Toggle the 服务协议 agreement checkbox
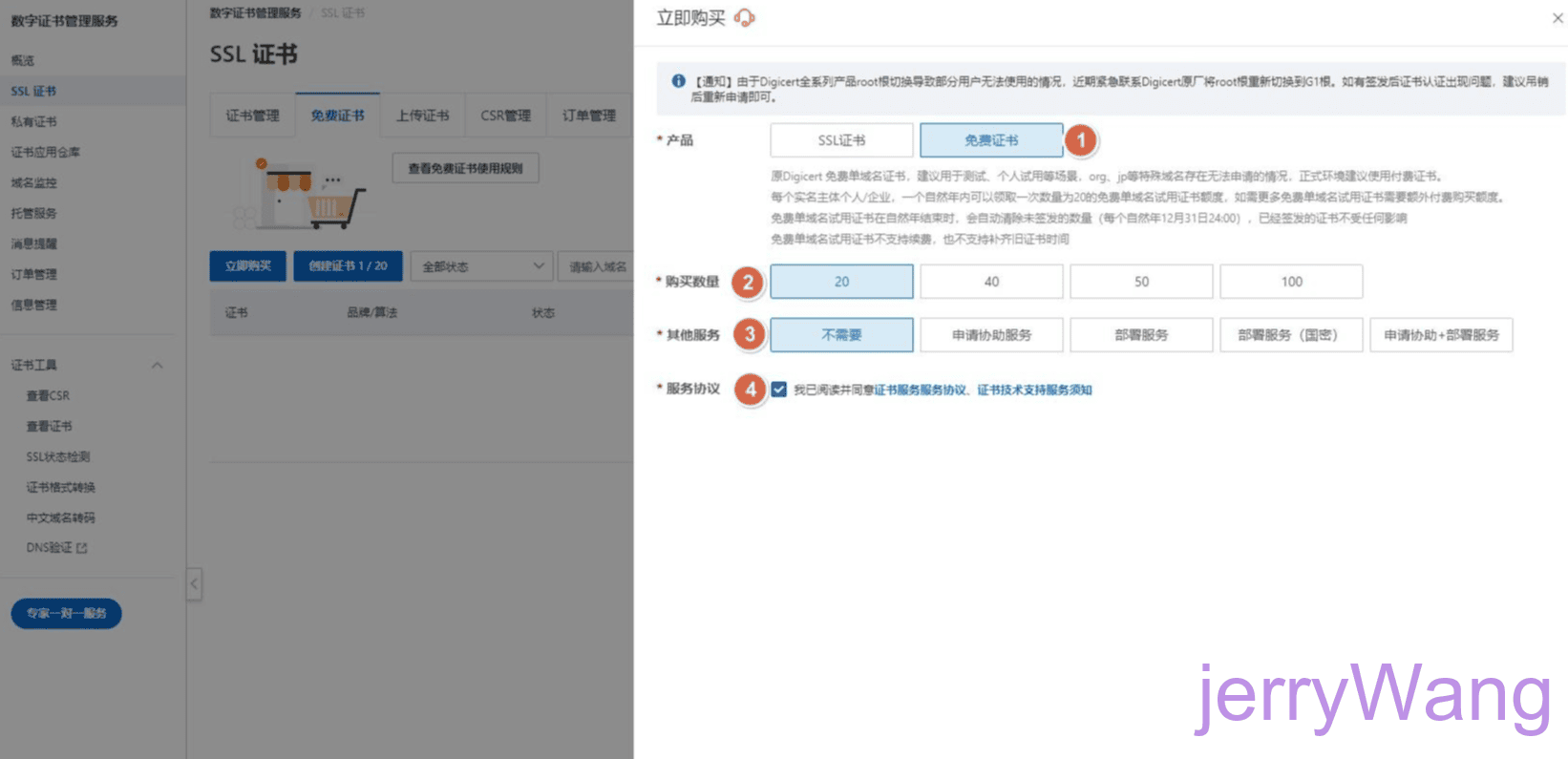Image resolution: width=1568 pixels, height=759 pixels. coord(779,390)
